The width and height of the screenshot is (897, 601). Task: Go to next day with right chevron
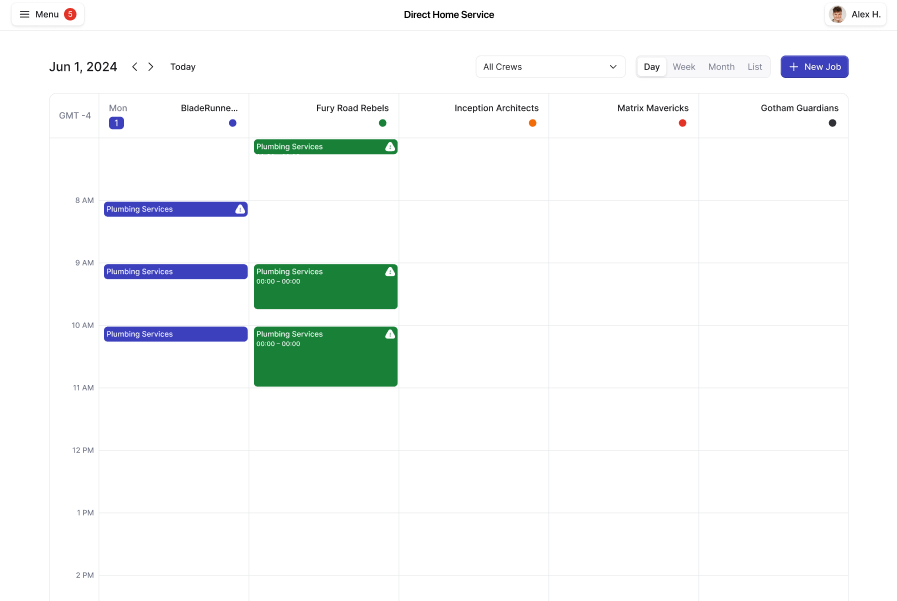pos(151,67)
